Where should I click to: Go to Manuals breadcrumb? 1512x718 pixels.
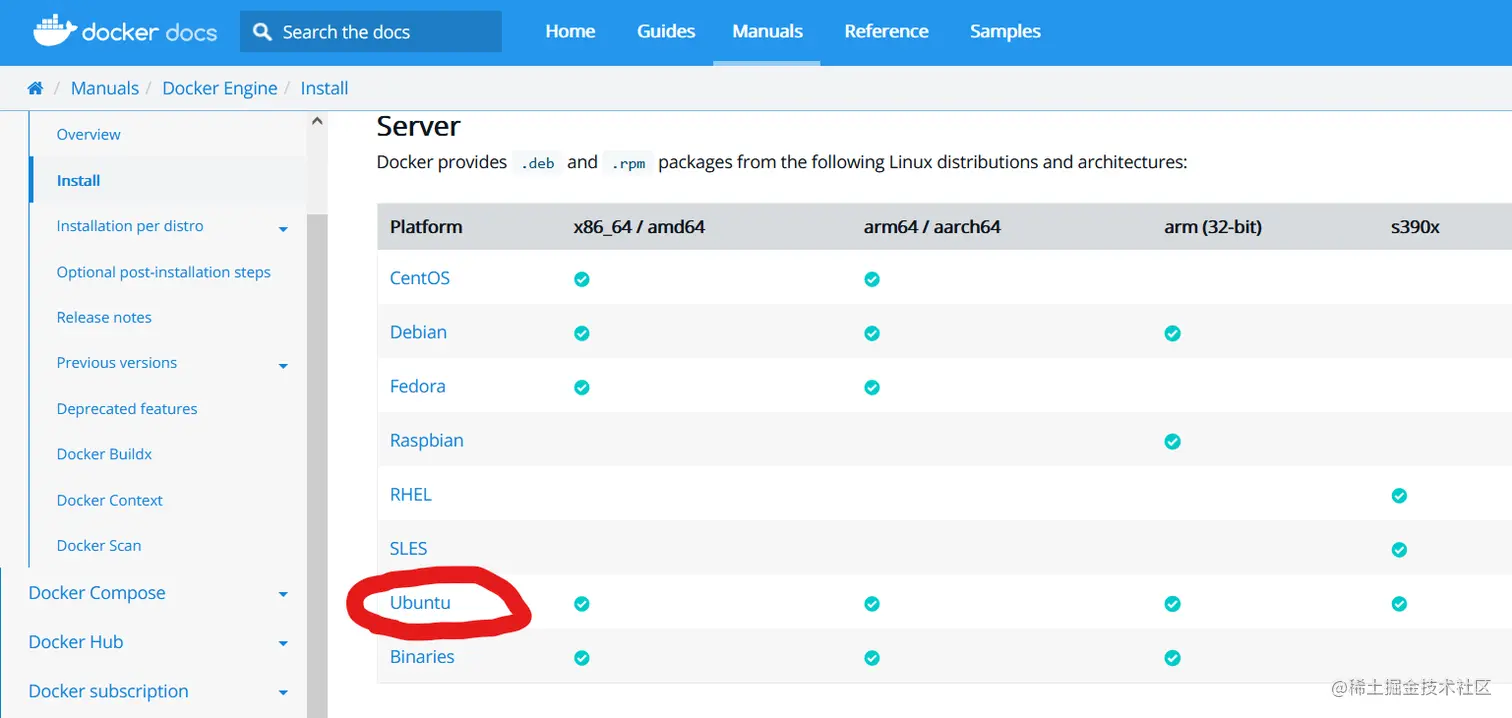click(104, 88)
